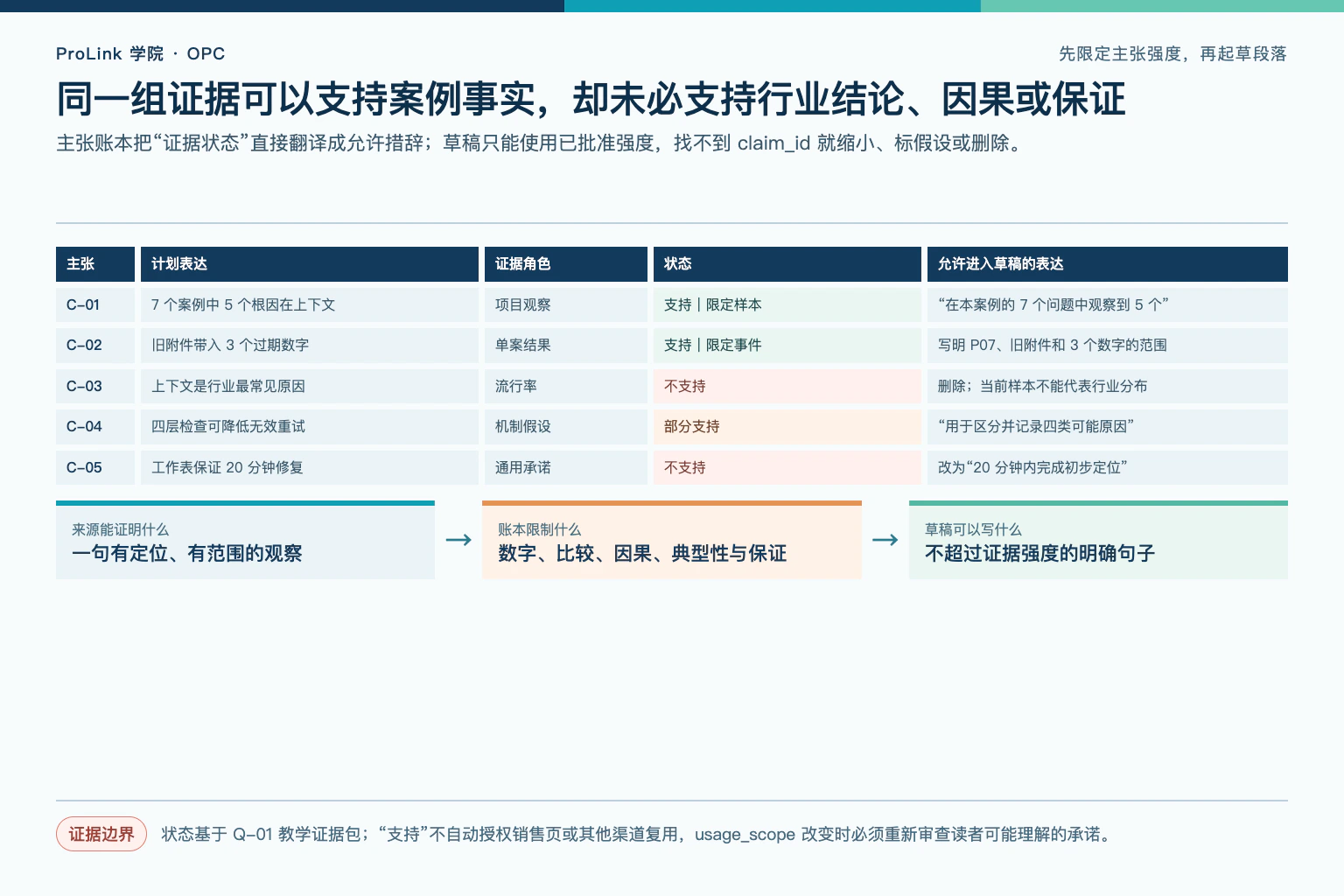Click the '草稿可以写什么' card label
Image resolution: width=1344 pixels, height=896 pixels.
(973, 529)
